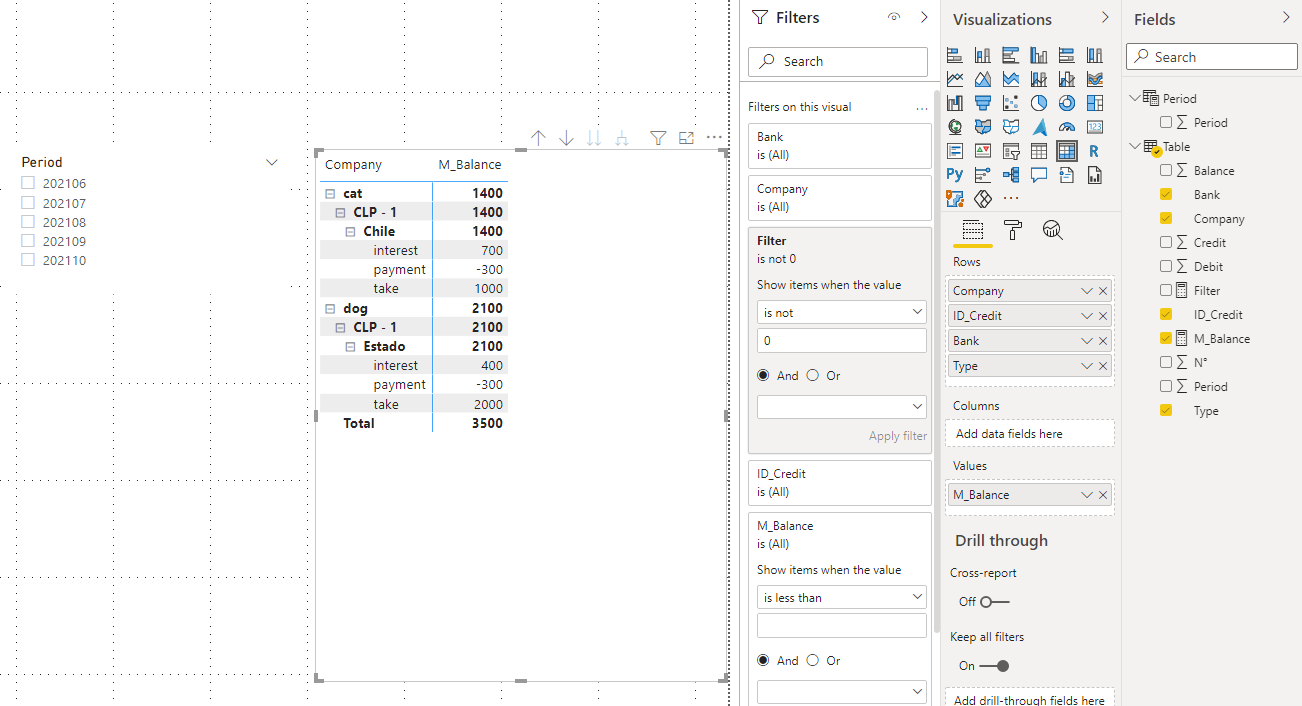Check the 202108 period slicer box

(28, 222)
